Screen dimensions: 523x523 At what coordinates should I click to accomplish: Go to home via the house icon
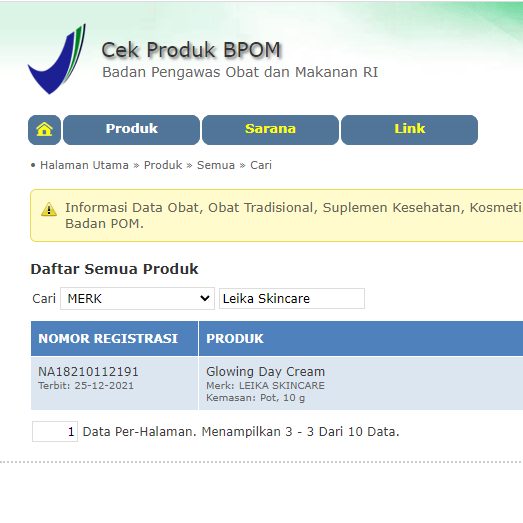[x=44, y=130]
